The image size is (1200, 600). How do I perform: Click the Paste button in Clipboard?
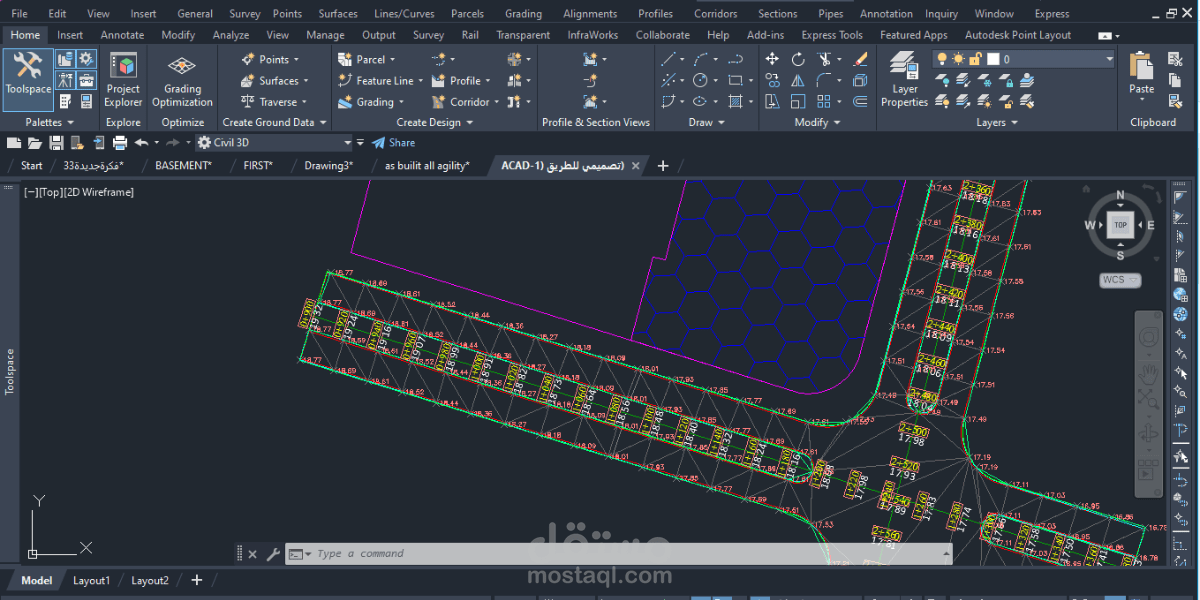coord(1142,75)
